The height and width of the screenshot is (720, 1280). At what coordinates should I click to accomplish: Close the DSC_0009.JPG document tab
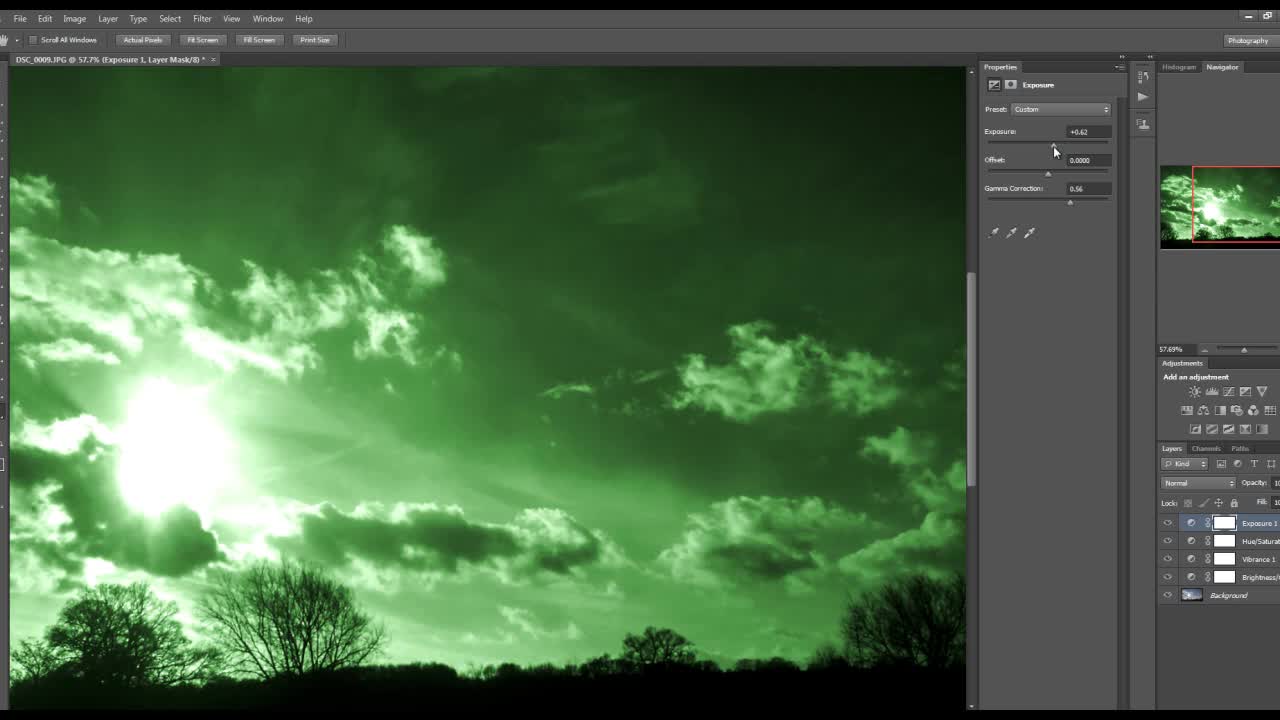213,59
